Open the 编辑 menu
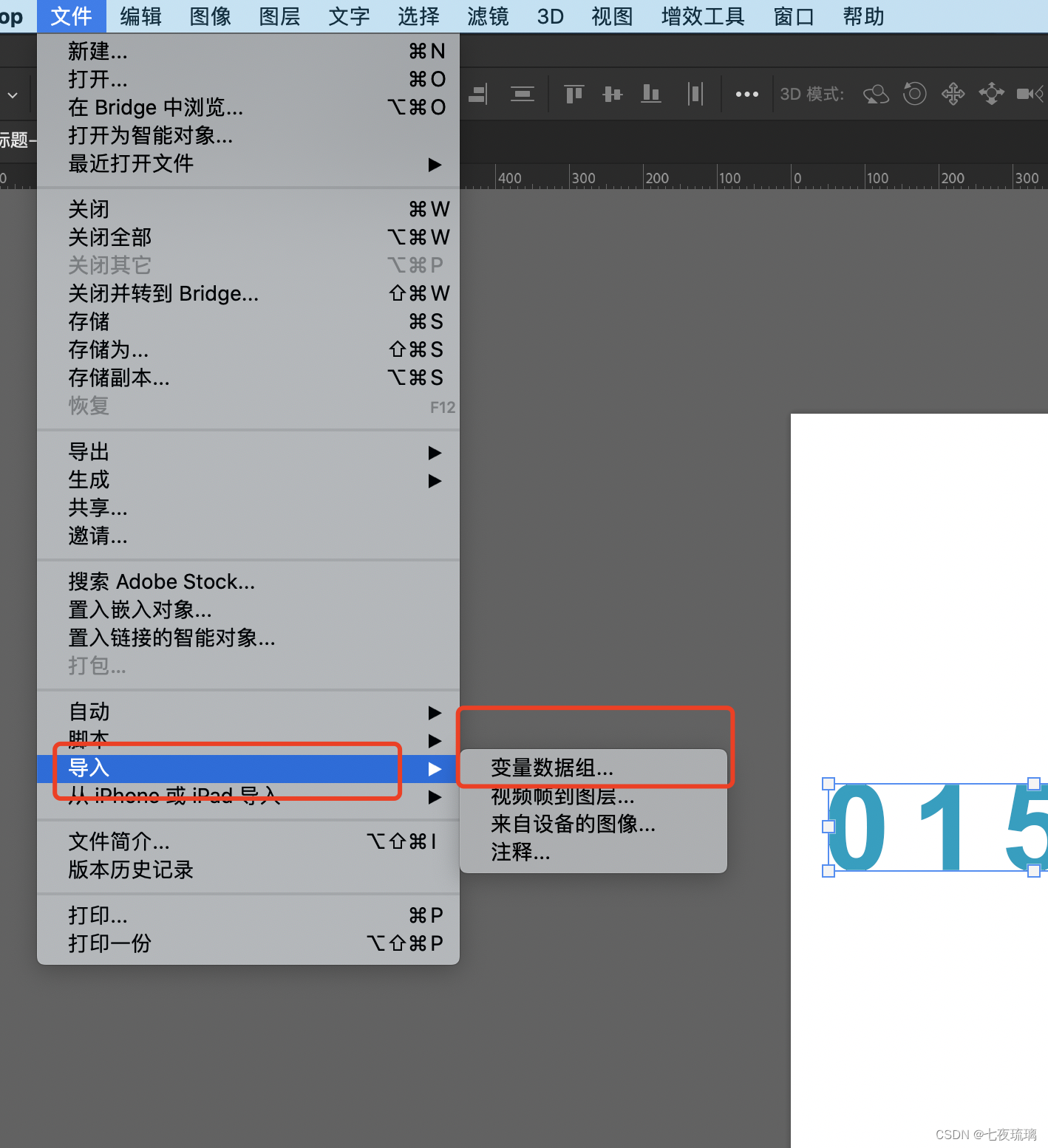The height and width of the screenshot is (1148, 1048). (x=140, y=16)
